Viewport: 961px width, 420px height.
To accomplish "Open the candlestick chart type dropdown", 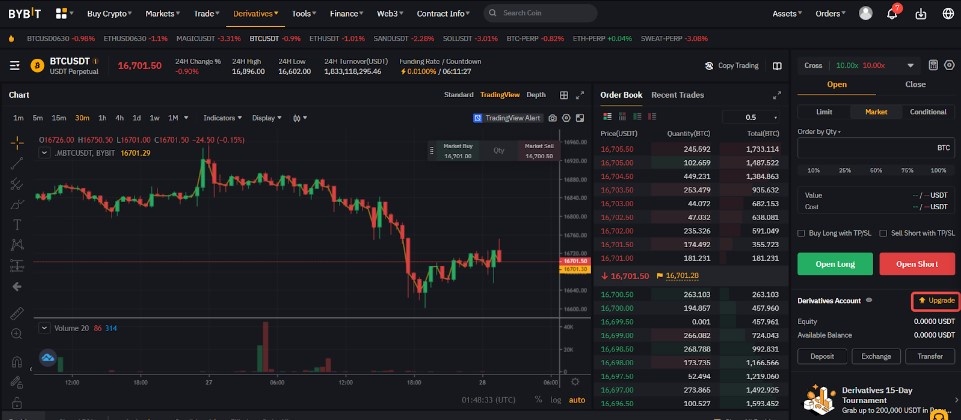I will [300, 118].
